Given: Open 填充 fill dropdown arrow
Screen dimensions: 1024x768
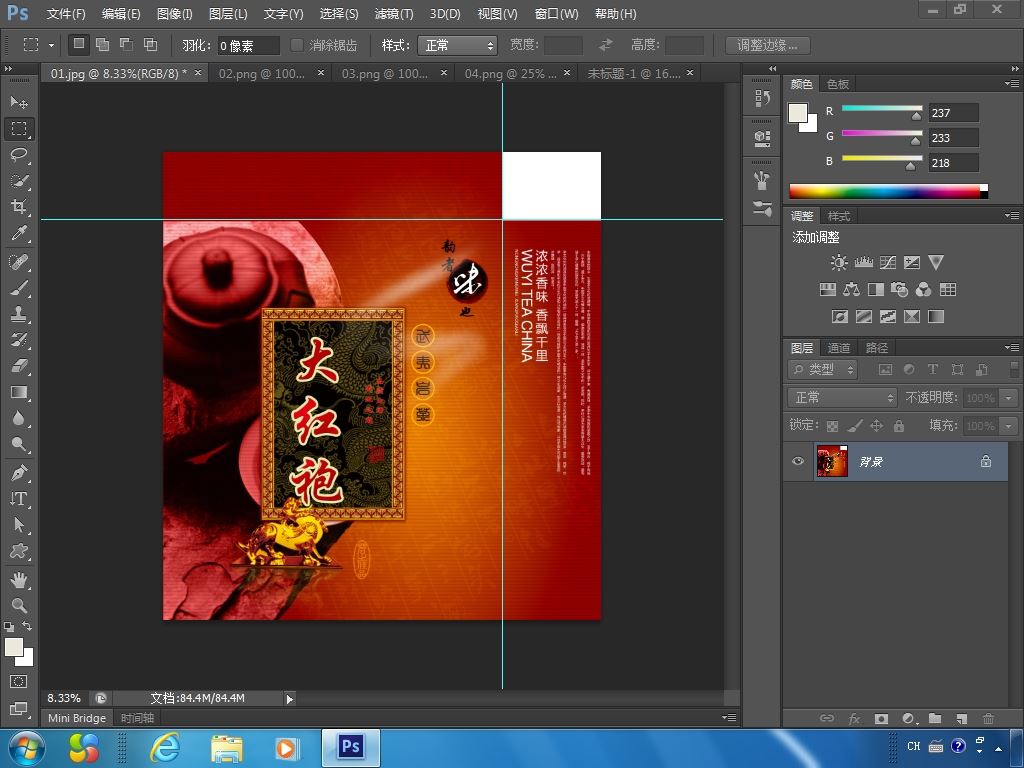Looking at the screenshot, I should 1009,426.
